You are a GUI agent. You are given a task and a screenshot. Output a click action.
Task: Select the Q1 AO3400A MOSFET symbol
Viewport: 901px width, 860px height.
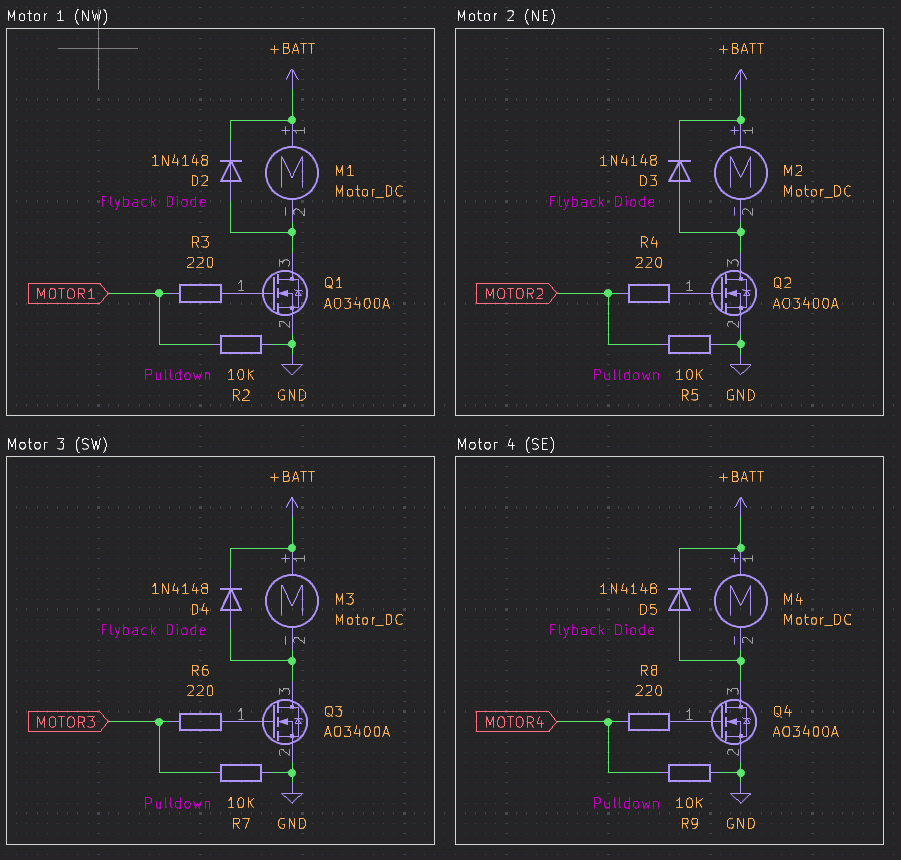coord(285,293)
